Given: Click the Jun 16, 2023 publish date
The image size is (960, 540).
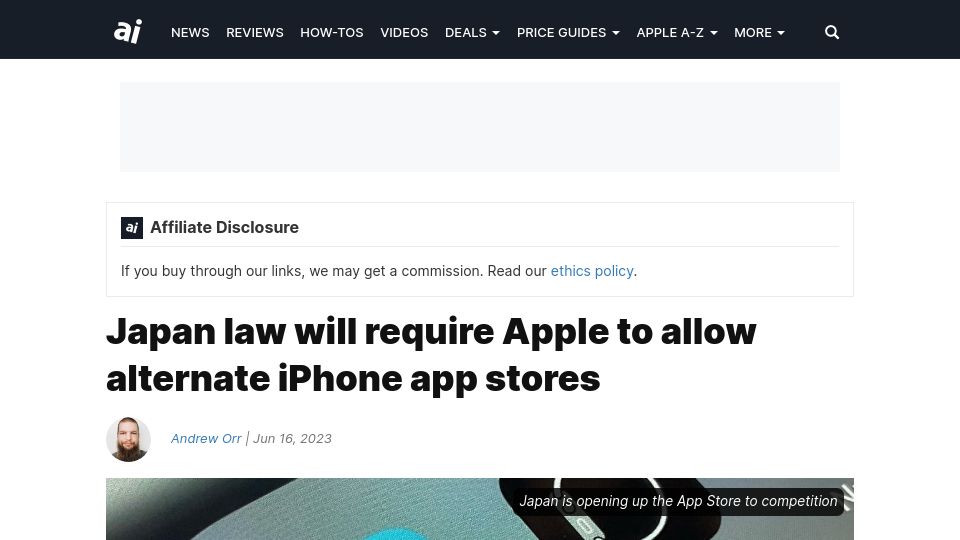Looking at the screenshot, I should (292, 438).
